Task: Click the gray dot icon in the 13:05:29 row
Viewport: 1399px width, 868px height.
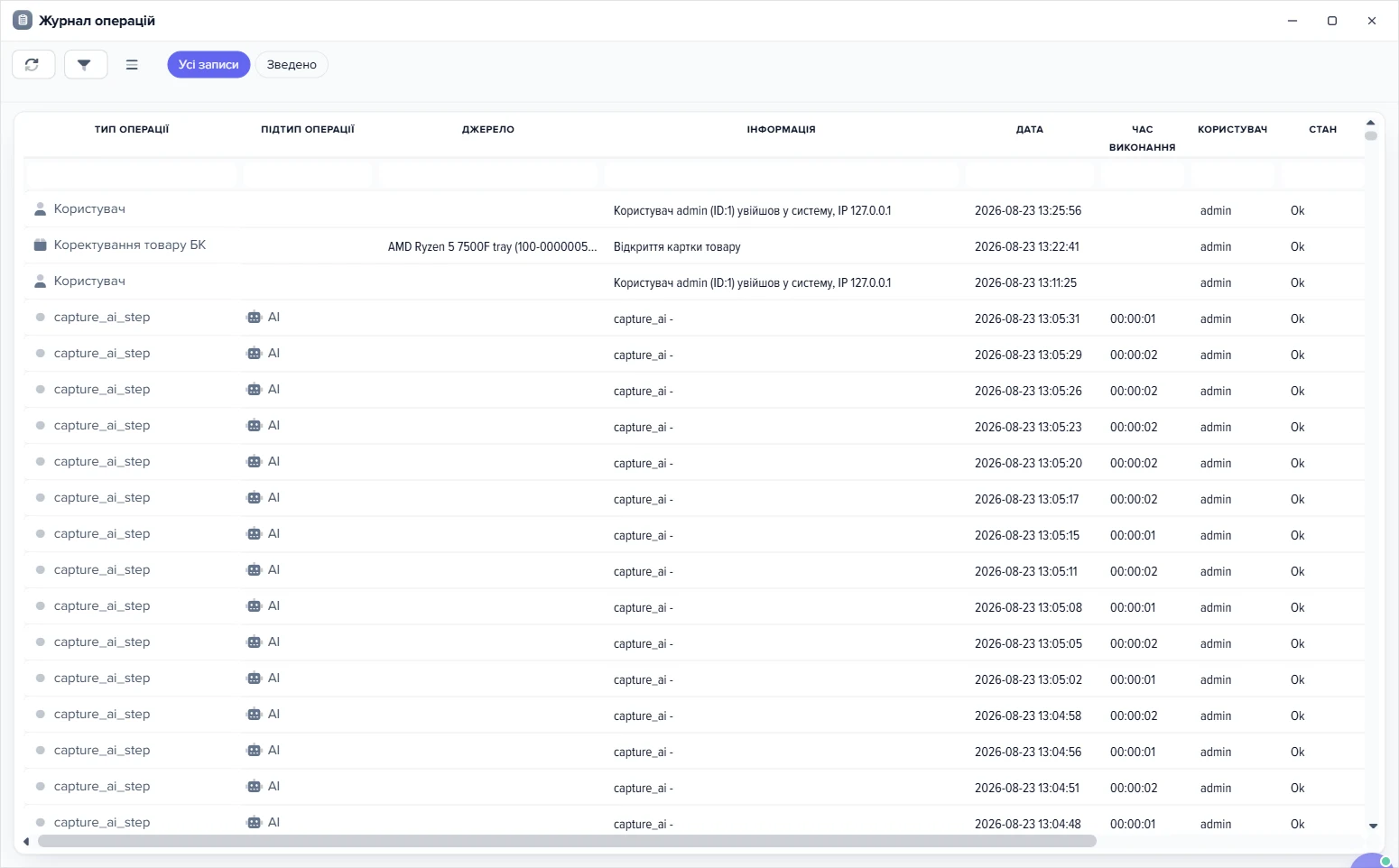Action: pyautogui.click(x=40, y=354)
